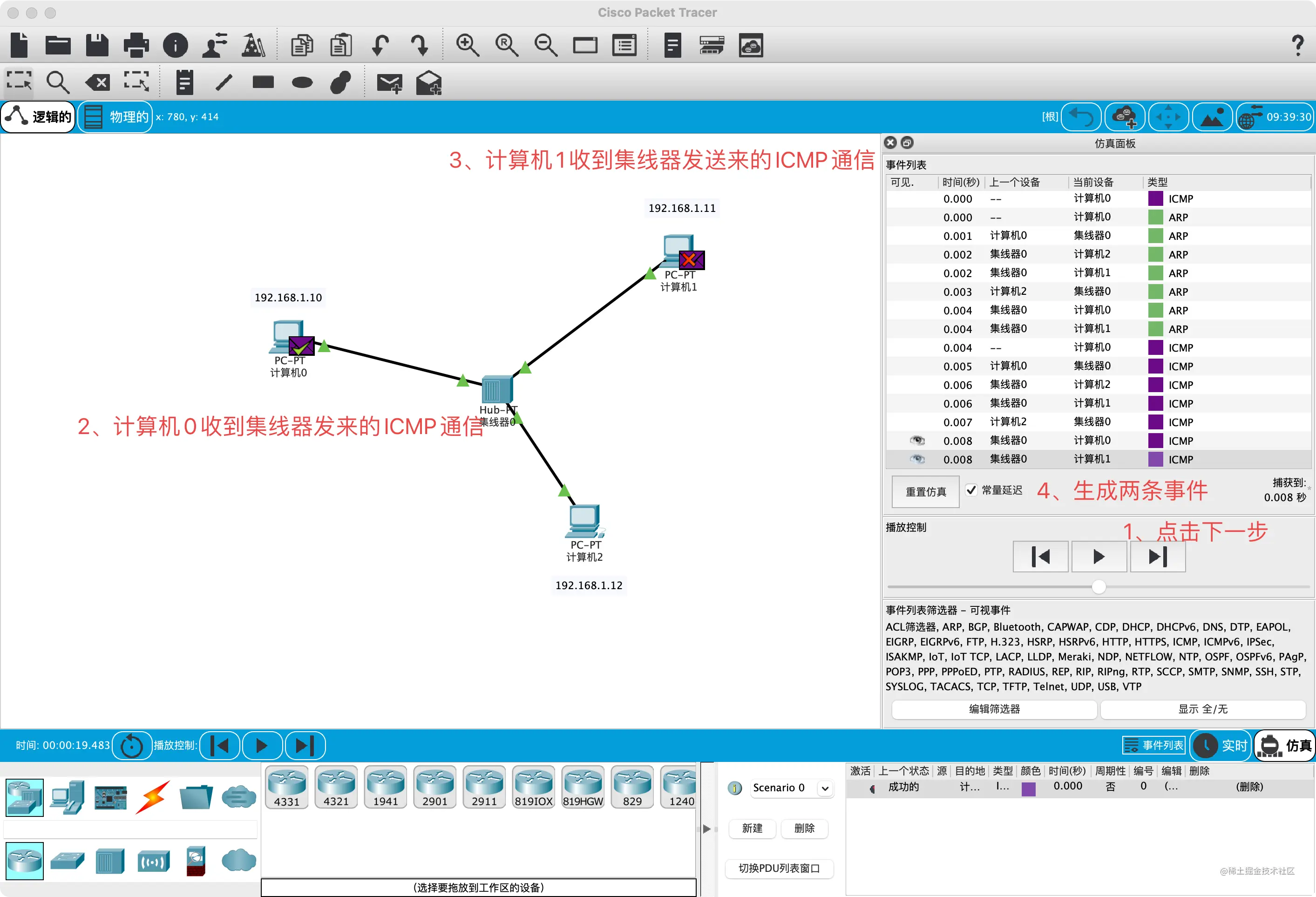Screen dimensions: 1316x897
Task: Select the Place Note tool
Action: click(x=184, y=82)
